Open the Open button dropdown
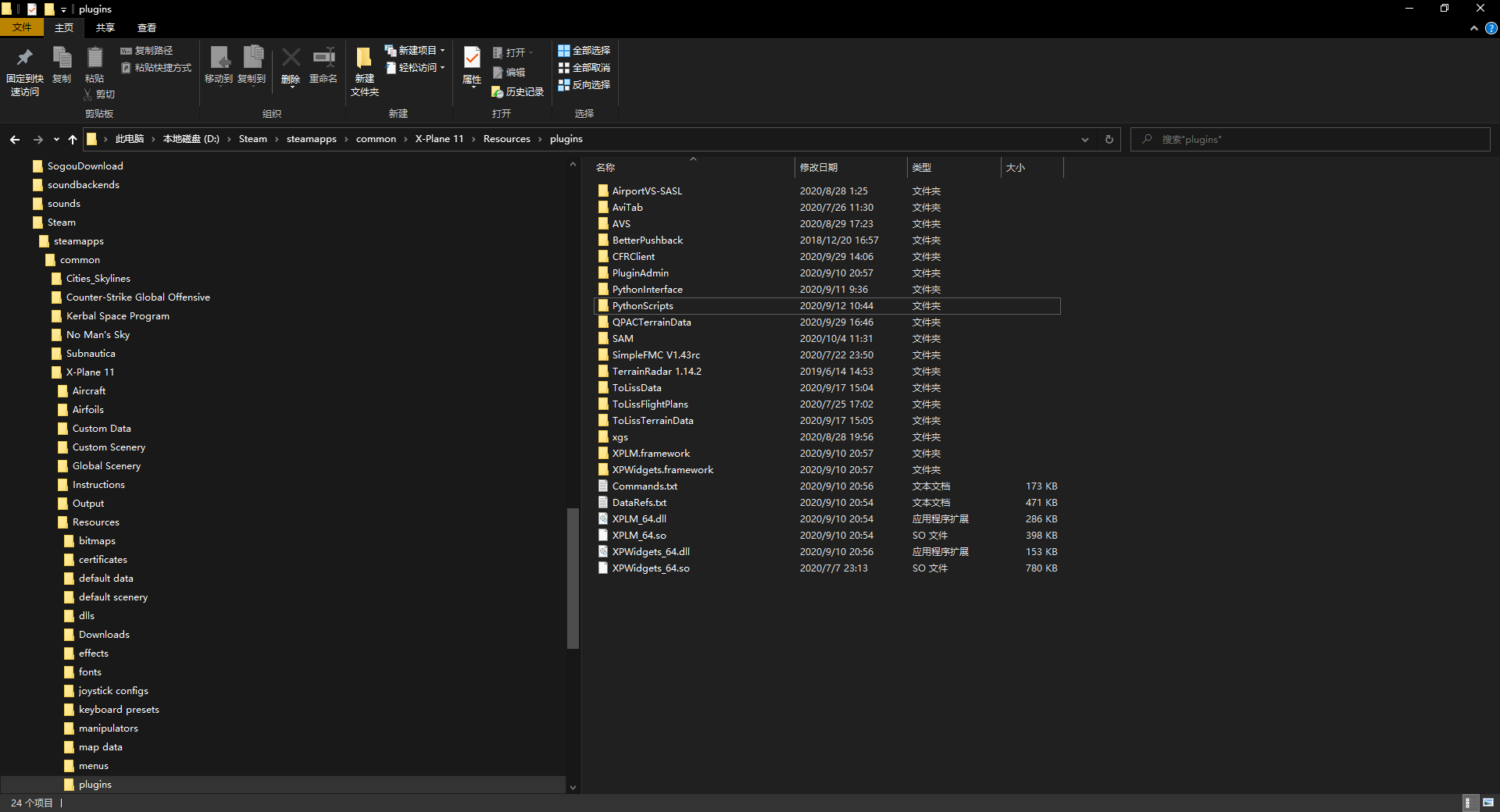Image resolution: width=1500 pixels, height=812 pixels. [x=512, y=53]
